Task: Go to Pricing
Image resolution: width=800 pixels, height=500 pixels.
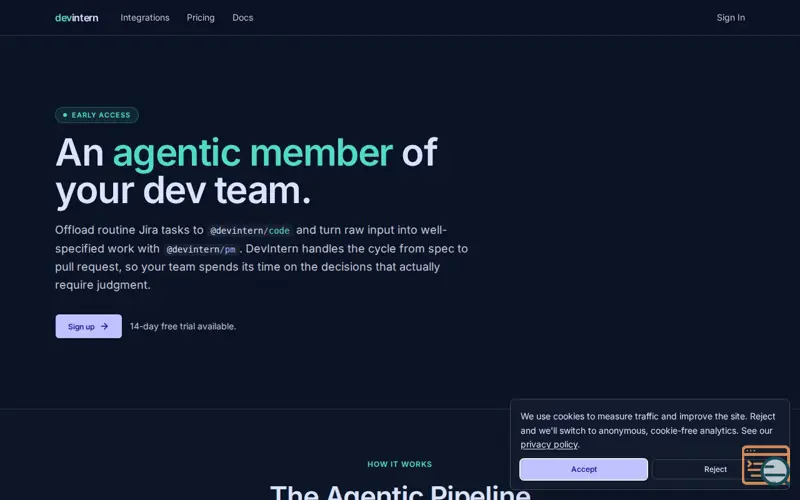Action: (201, 18)
